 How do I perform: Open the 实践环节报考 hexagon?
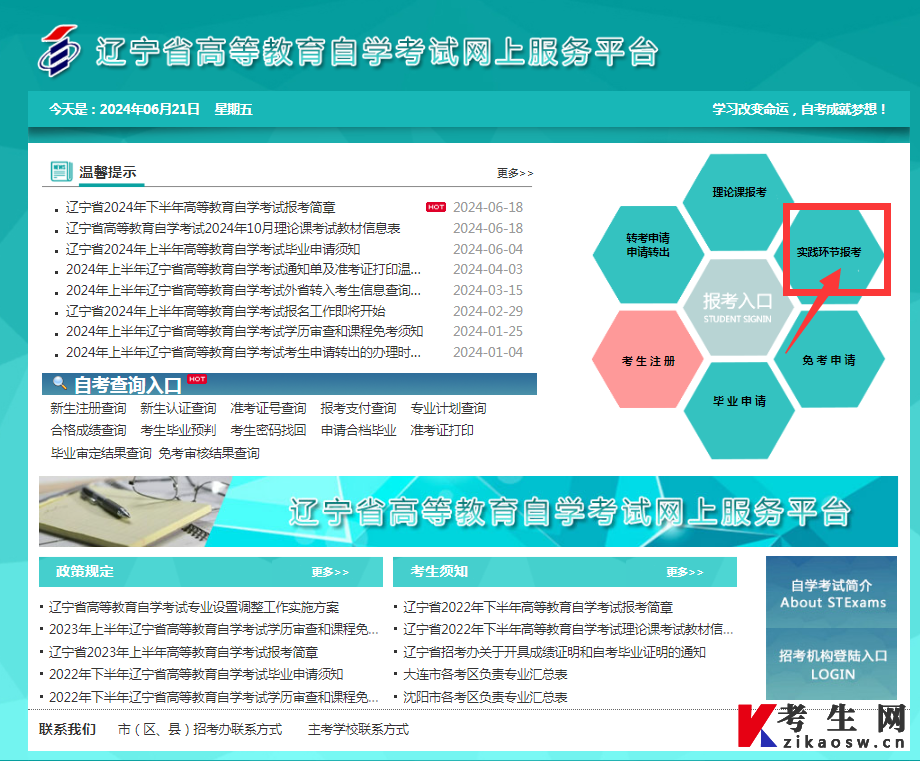(x=828, y=252)
